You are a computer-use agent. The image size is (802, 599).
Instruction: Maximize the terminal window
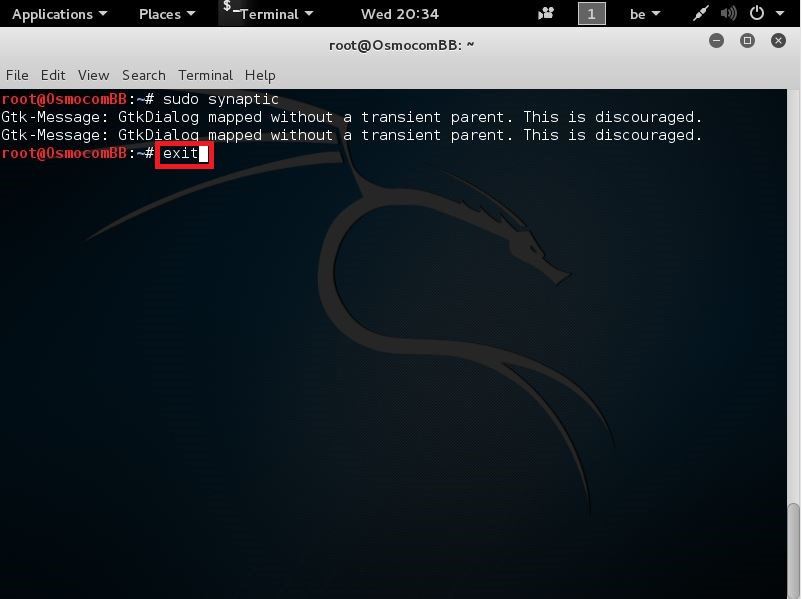click(747, 41)
